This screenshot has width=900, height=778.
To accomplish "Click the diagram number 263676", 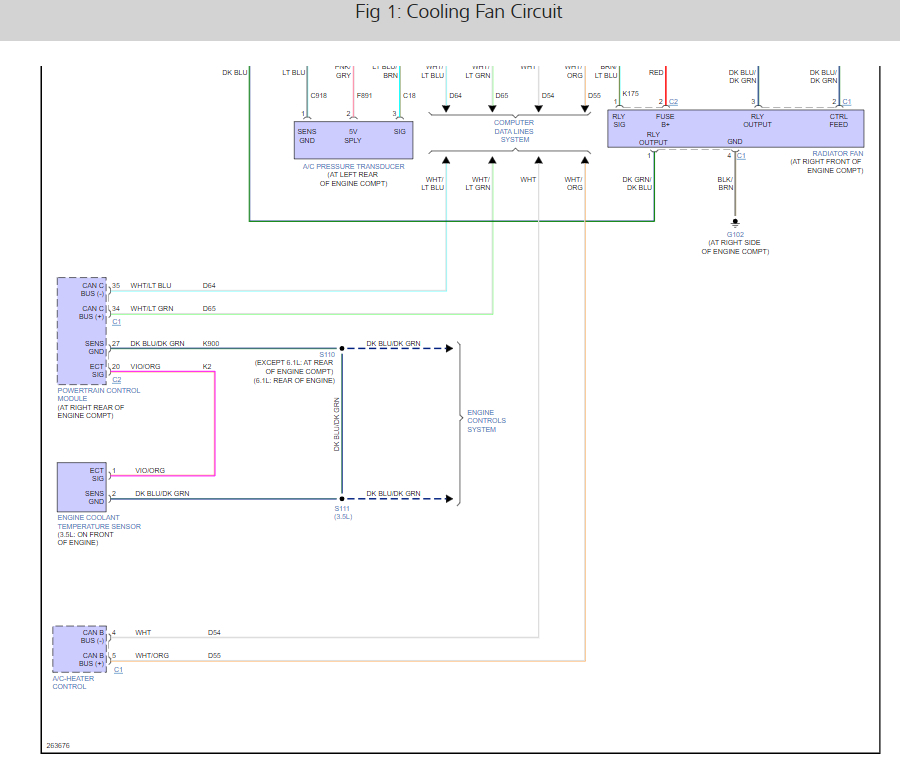I will tap(57, 744).
